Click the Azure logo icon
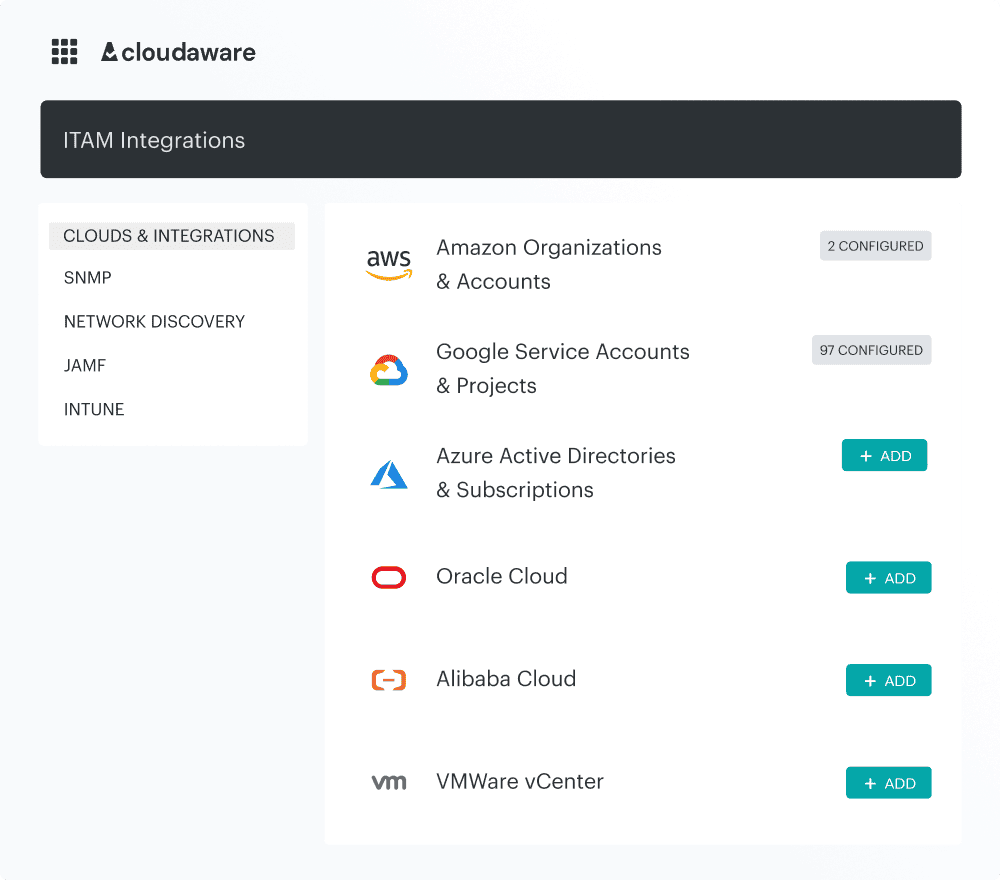The height and width of the screenshot is (880, 1000). pos(389,474)
